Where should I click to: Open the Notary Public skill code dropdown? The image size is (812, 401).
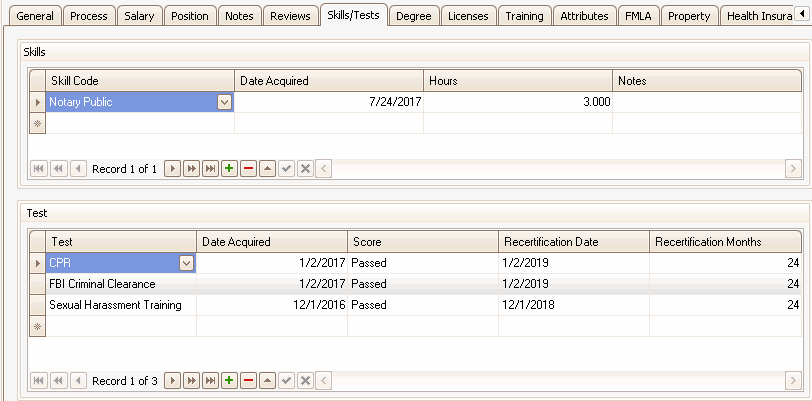(224, 102)
